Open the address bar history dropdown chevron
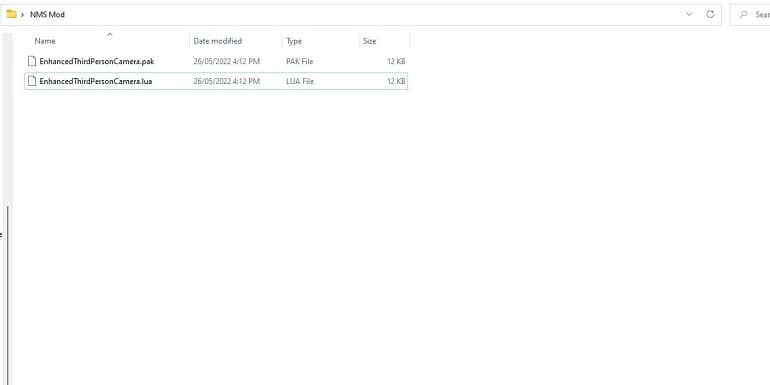 click(x=689, y=14)
